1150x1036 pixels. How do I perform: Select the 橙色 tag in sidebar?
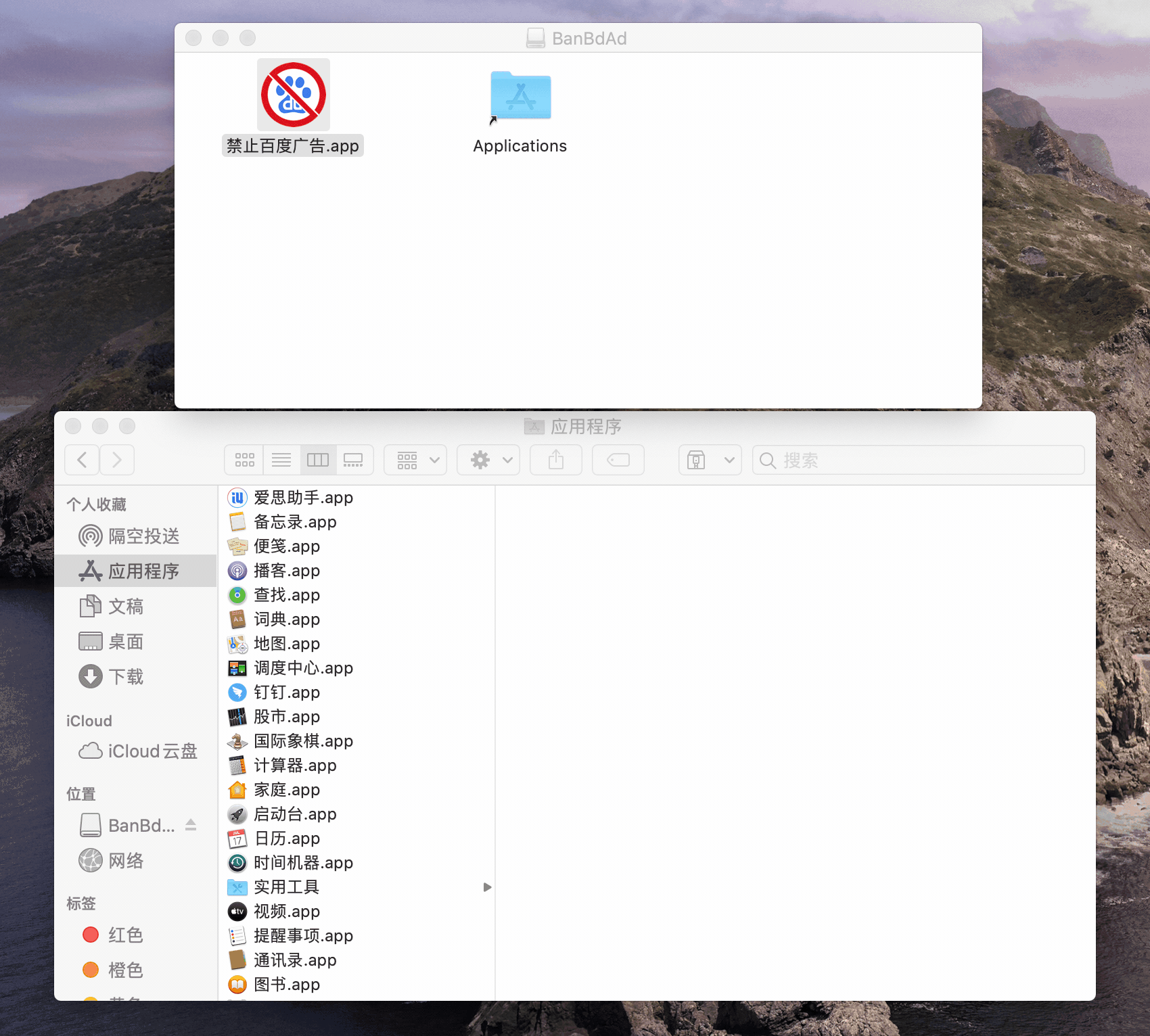point(135,970)
